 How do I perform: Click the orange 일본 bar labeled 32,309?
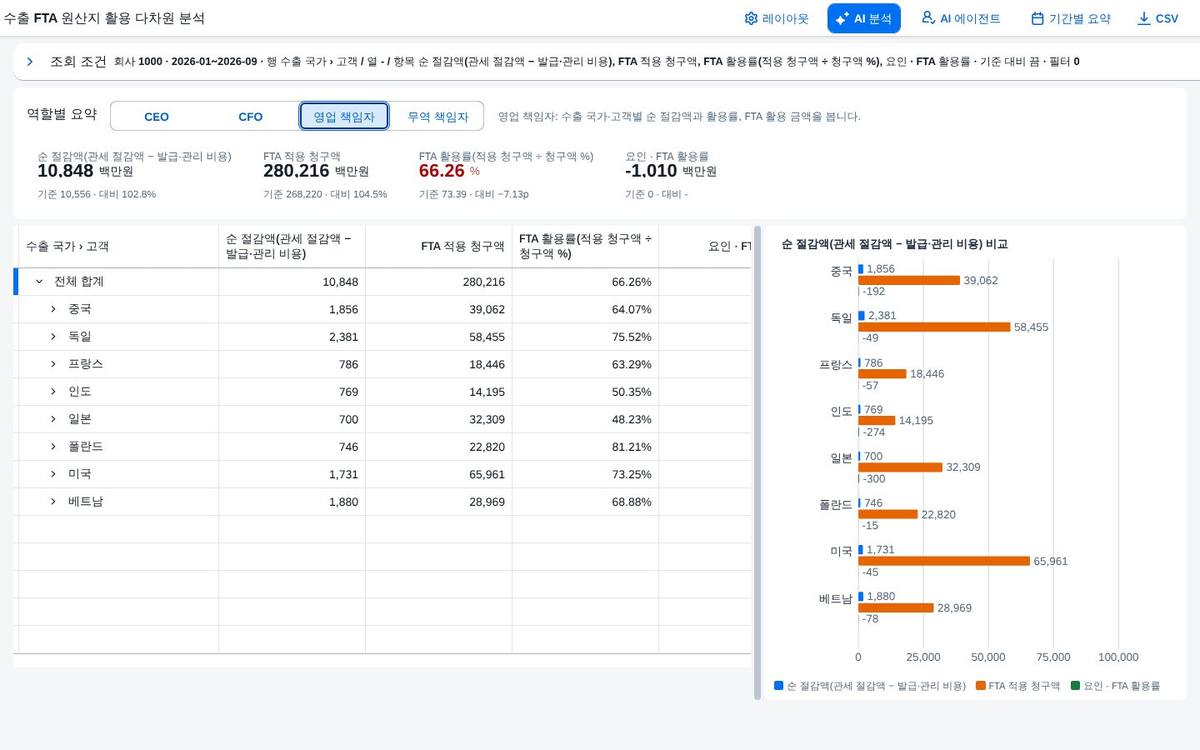point(900,467)
